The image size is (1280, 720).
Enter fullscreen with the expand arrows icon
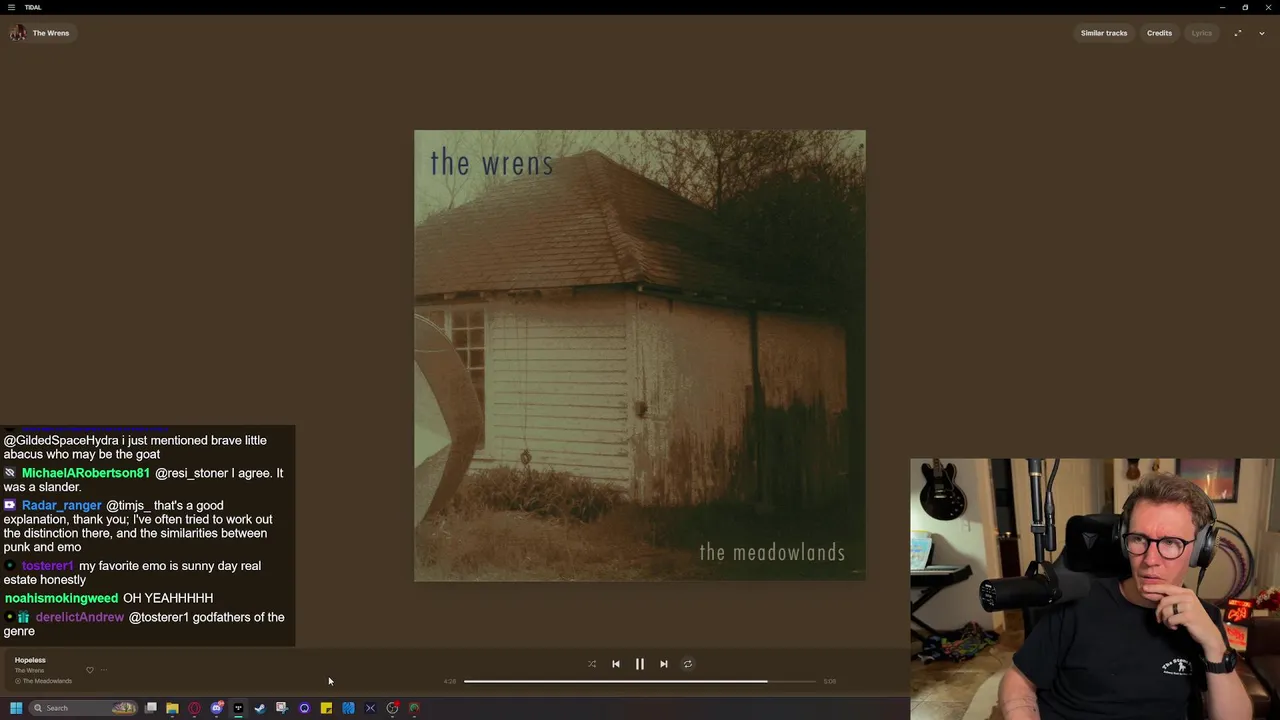[1238, 33]
